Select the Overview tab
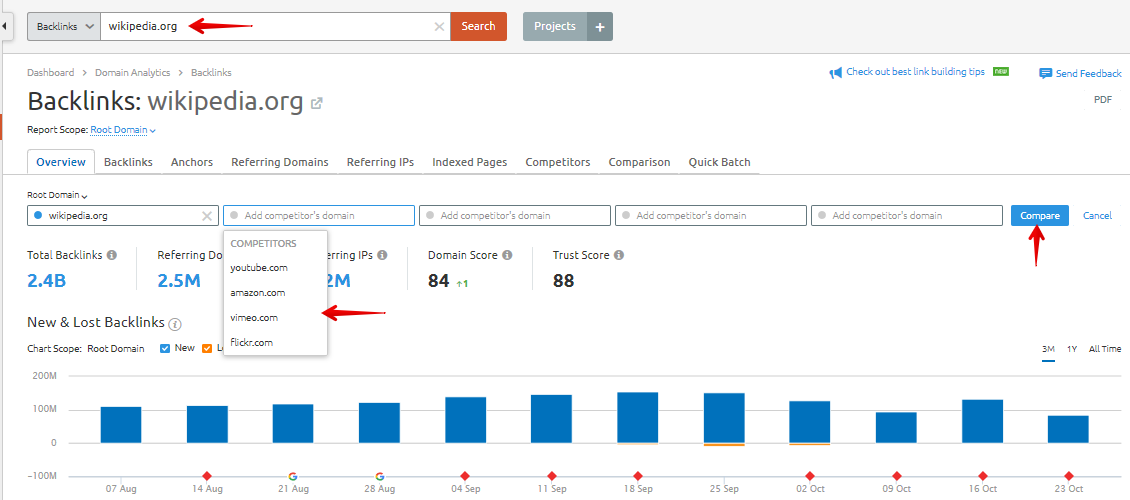 [x=61, y=162]
